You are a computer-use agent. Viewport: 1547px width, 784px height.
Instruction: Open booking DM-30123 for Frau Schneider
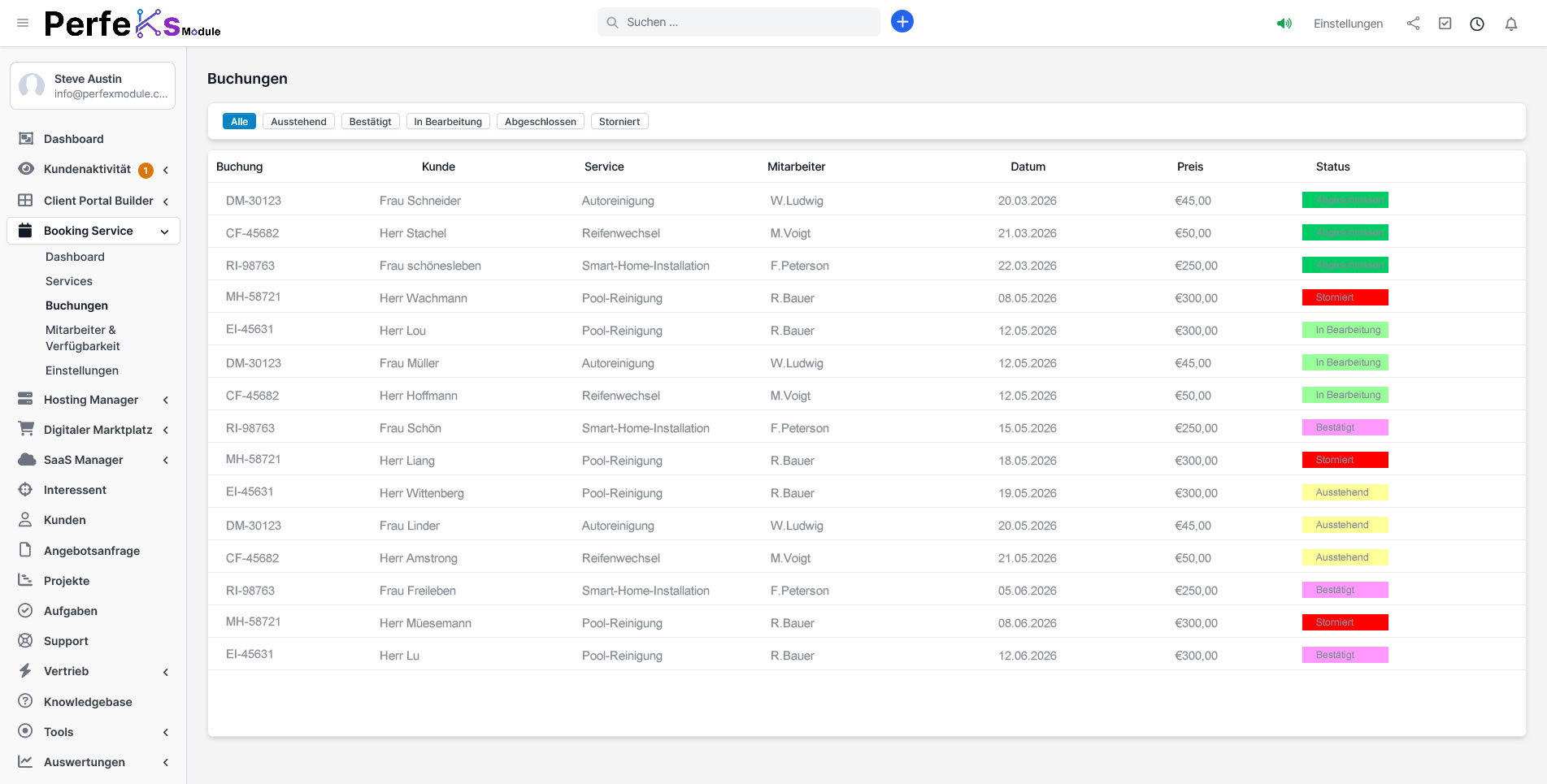(254, 201)
